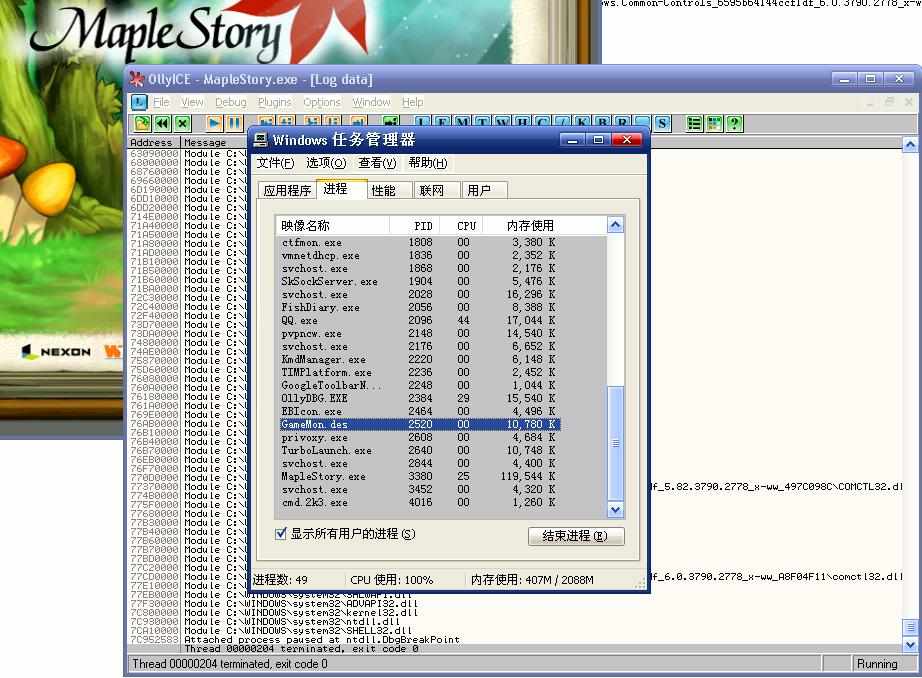Image resolution: width=922 pixels, height=678 pixels.
Task: Open the CPU window with the C toolbar icon
Action: [542, 123]
